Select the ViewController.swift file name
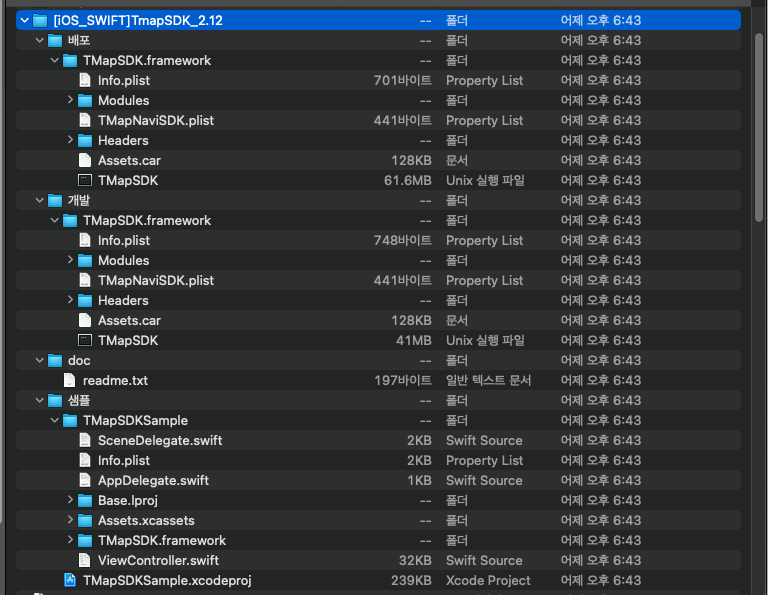768x595 pixels. pyautogui.click(x=158, y=560)
